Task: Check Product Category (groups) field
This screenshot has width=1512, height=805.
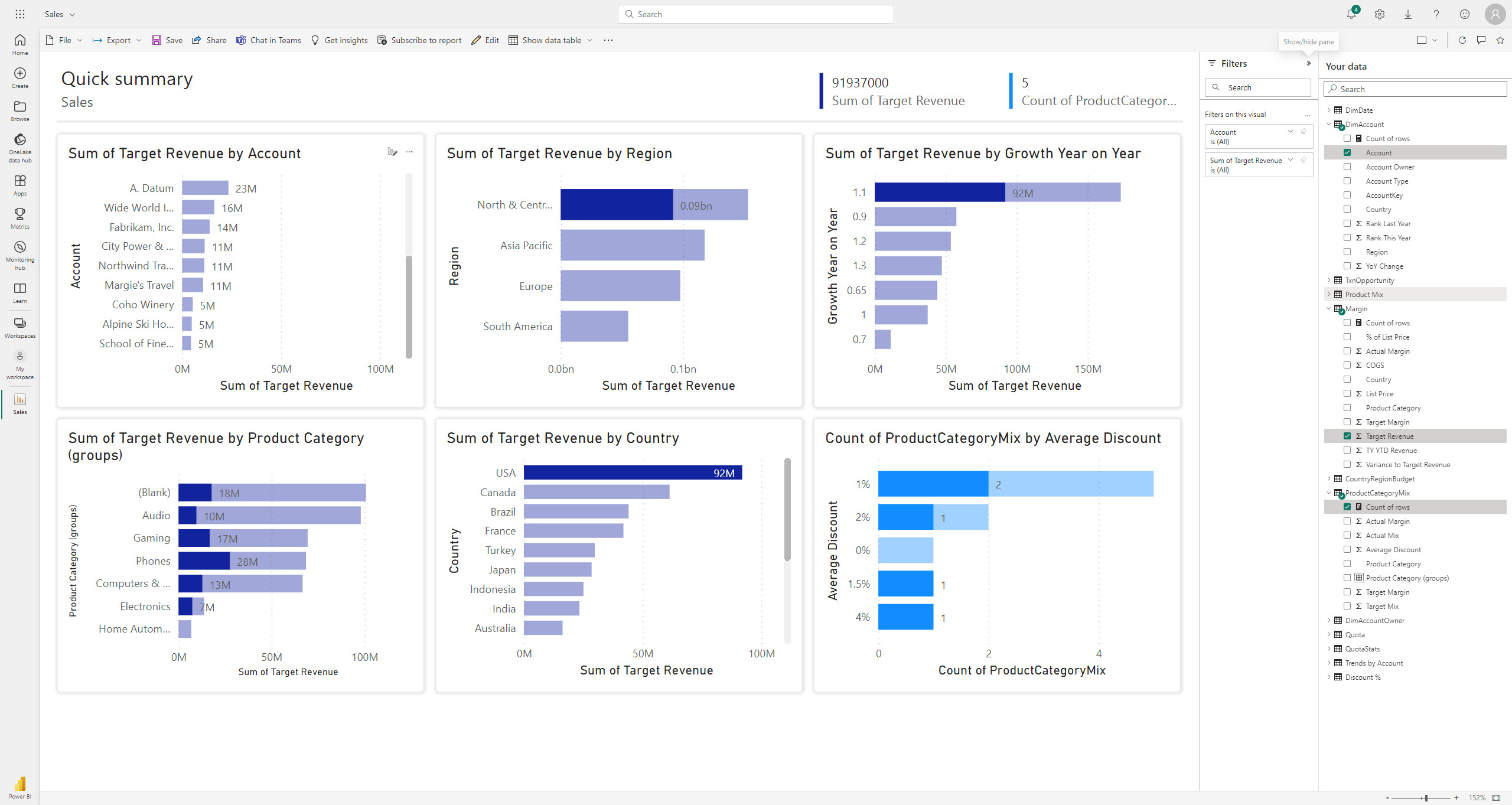Action: pos(1347,578)
